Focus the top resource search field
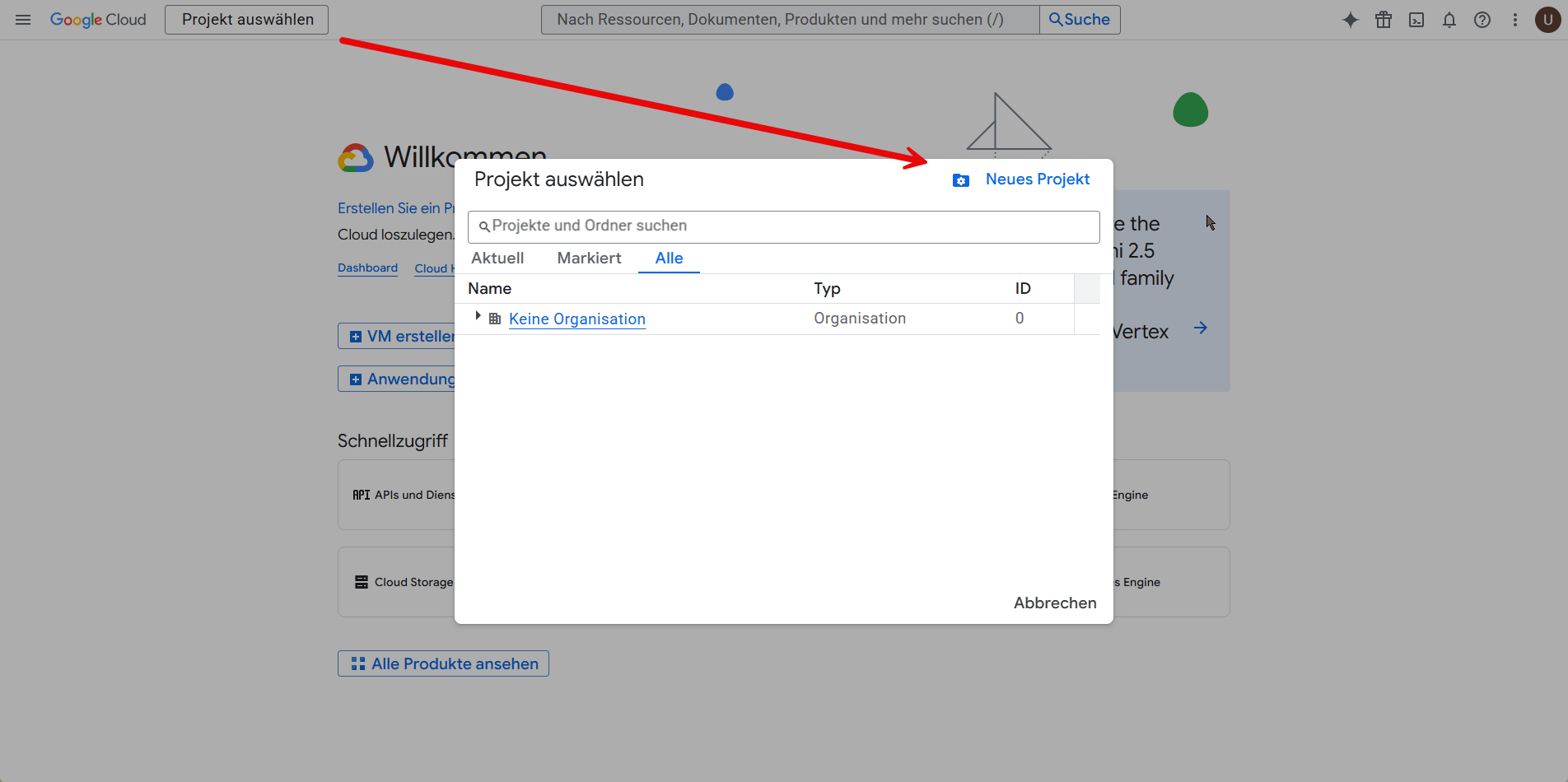The width and height of the screenshot is (1568, 782). 790,20
